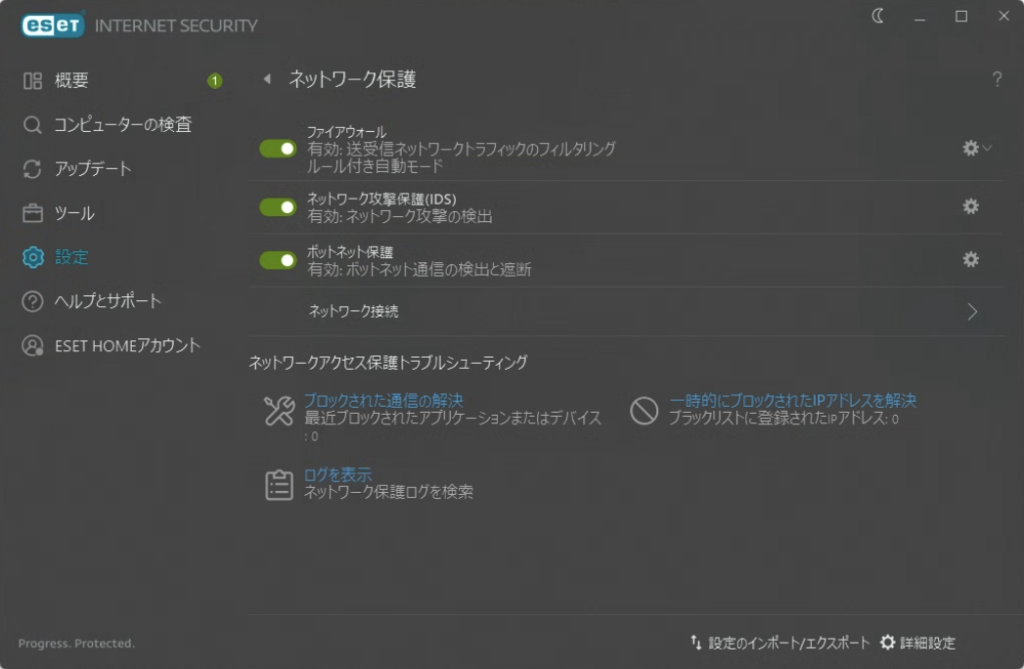Image resolution: width=1024 pixels, height=669 pixels.
Task: Disable ネットワーク攻撃保護(IDS) toggle
Action: pyautogui.click(x=278, y=207)
